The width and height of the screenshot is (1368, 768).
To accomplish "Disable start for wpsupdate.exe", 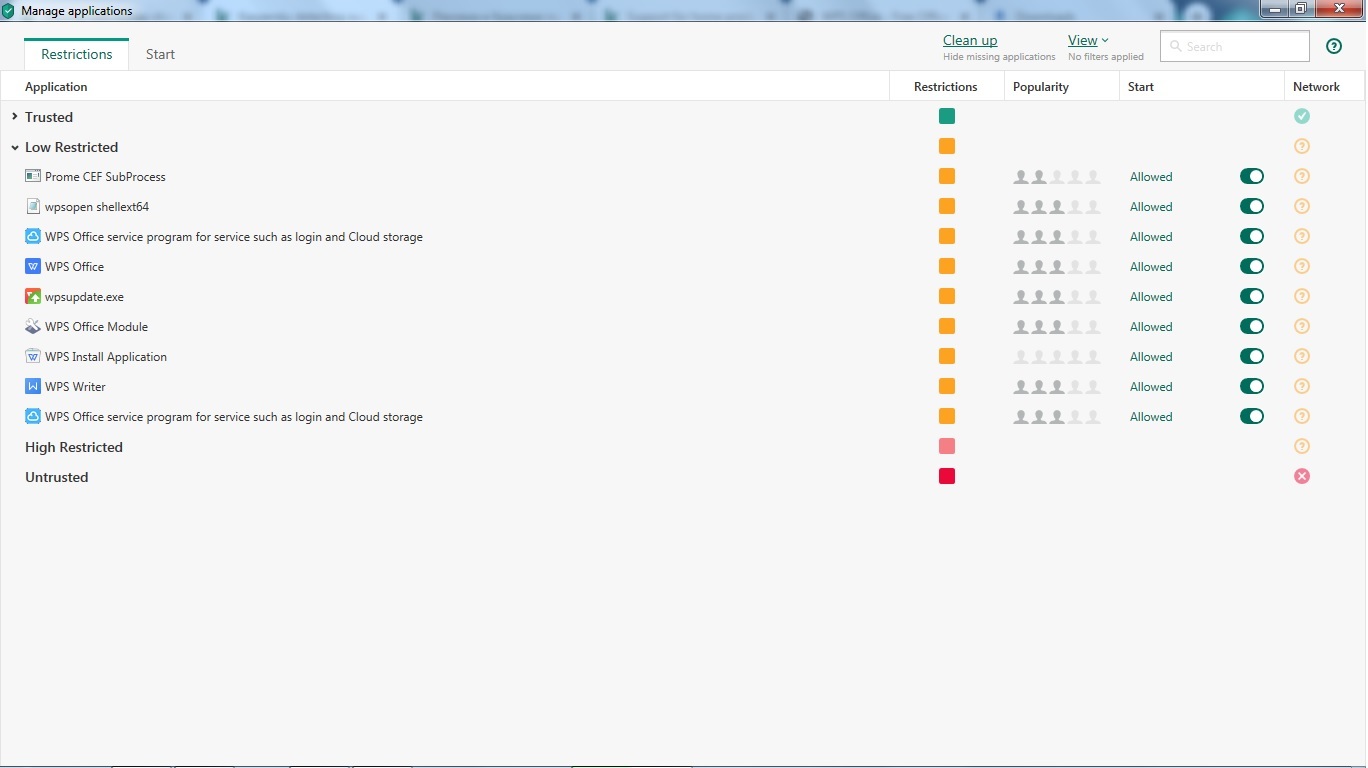I will 1252,296.
